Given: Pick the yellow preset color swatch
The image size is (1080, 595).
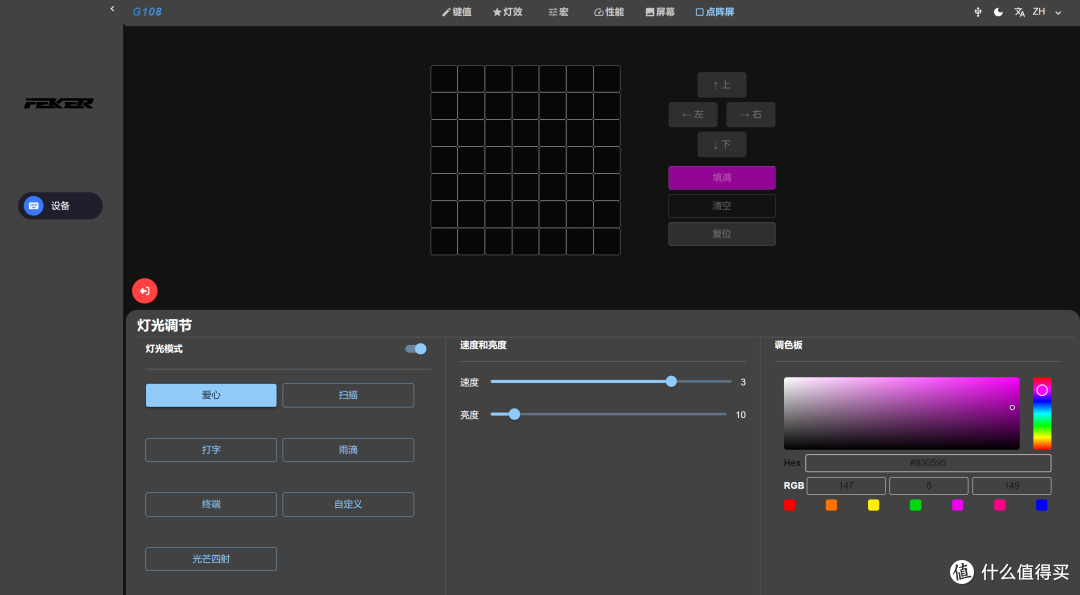Looking at the screenshot, I should tap(873, 505).
